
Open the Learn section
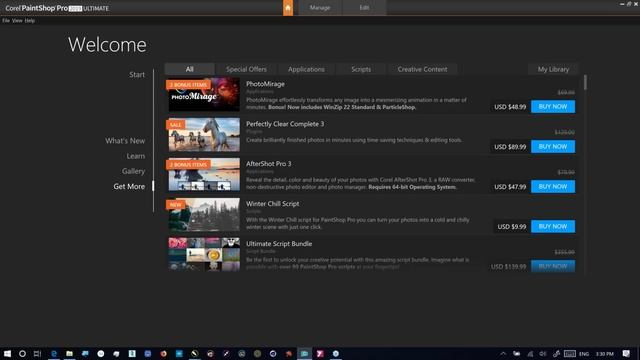(136, 156)
